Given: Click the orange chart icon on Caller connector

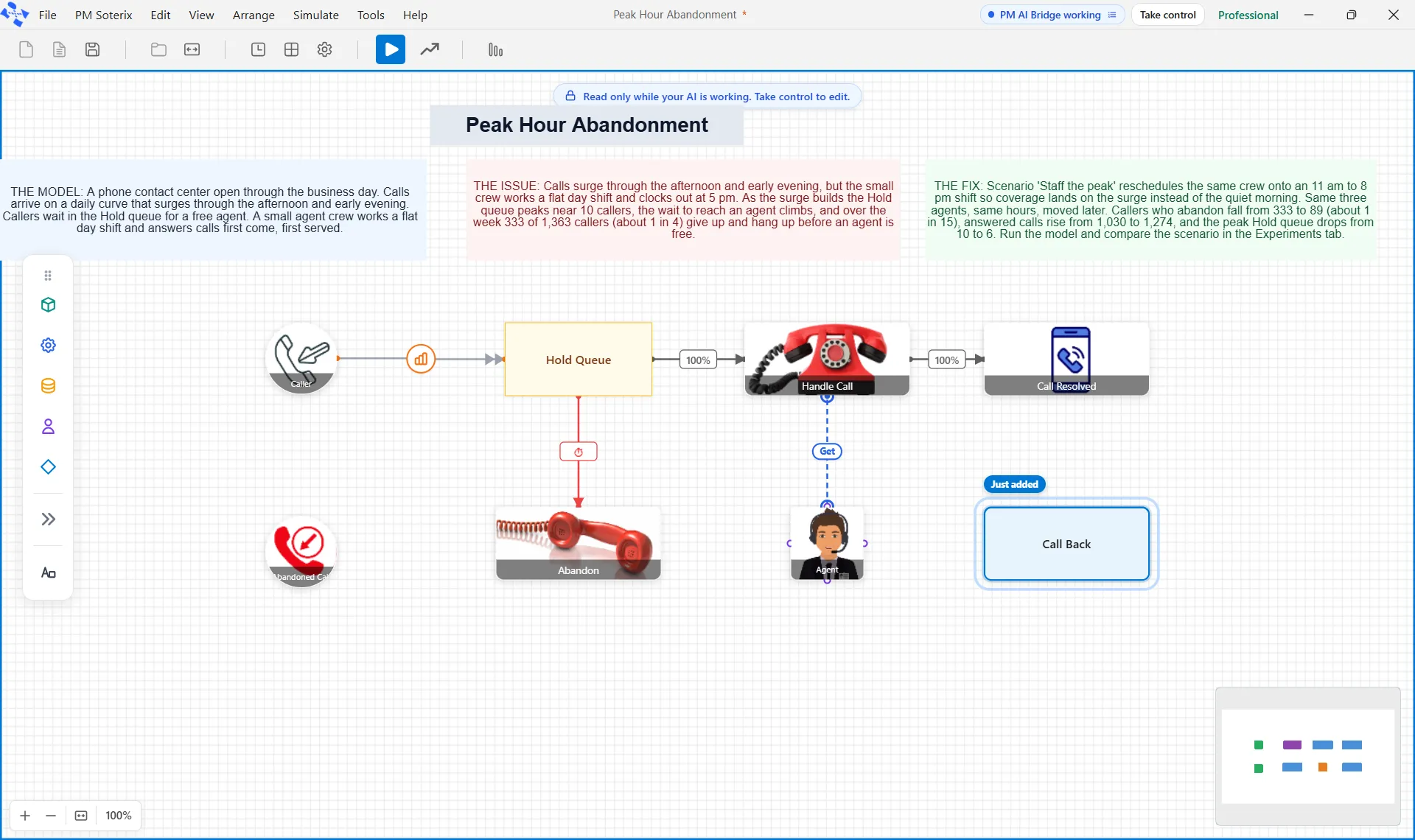Looking at the screenshot, I should coord(421,359).
